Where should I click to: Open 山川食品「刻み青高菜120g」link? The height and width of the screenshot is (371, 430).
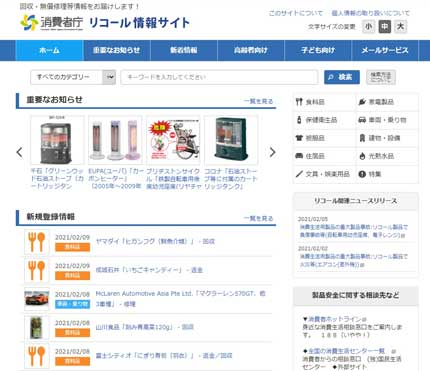pos(144,327)
